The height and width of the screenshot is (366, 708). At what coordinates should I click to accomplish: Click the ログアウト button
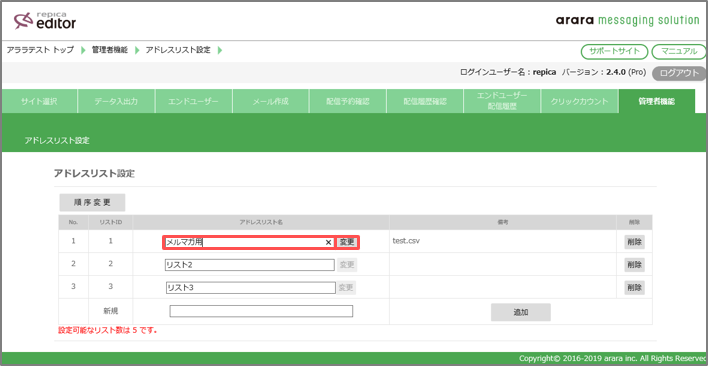[680, 74]
